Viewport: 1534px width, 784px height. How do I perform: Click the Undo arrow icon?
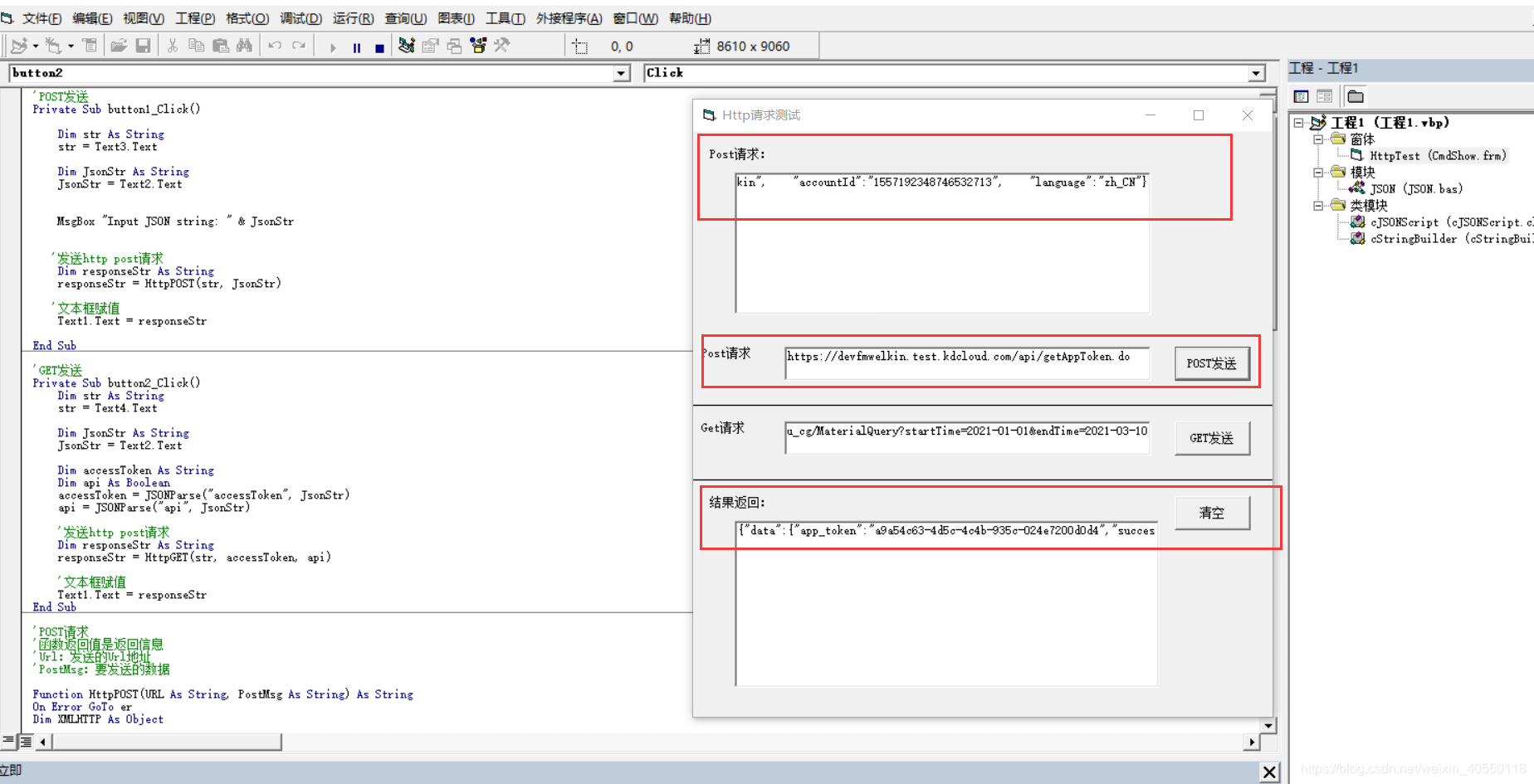point(275,46)
